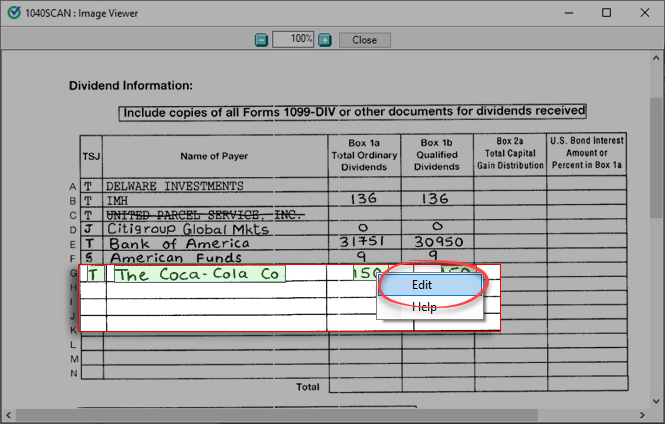Viewport: 665px width, 424px height.
Task: Click 136 in Box 1b column
Action: [x=435, y=198]
